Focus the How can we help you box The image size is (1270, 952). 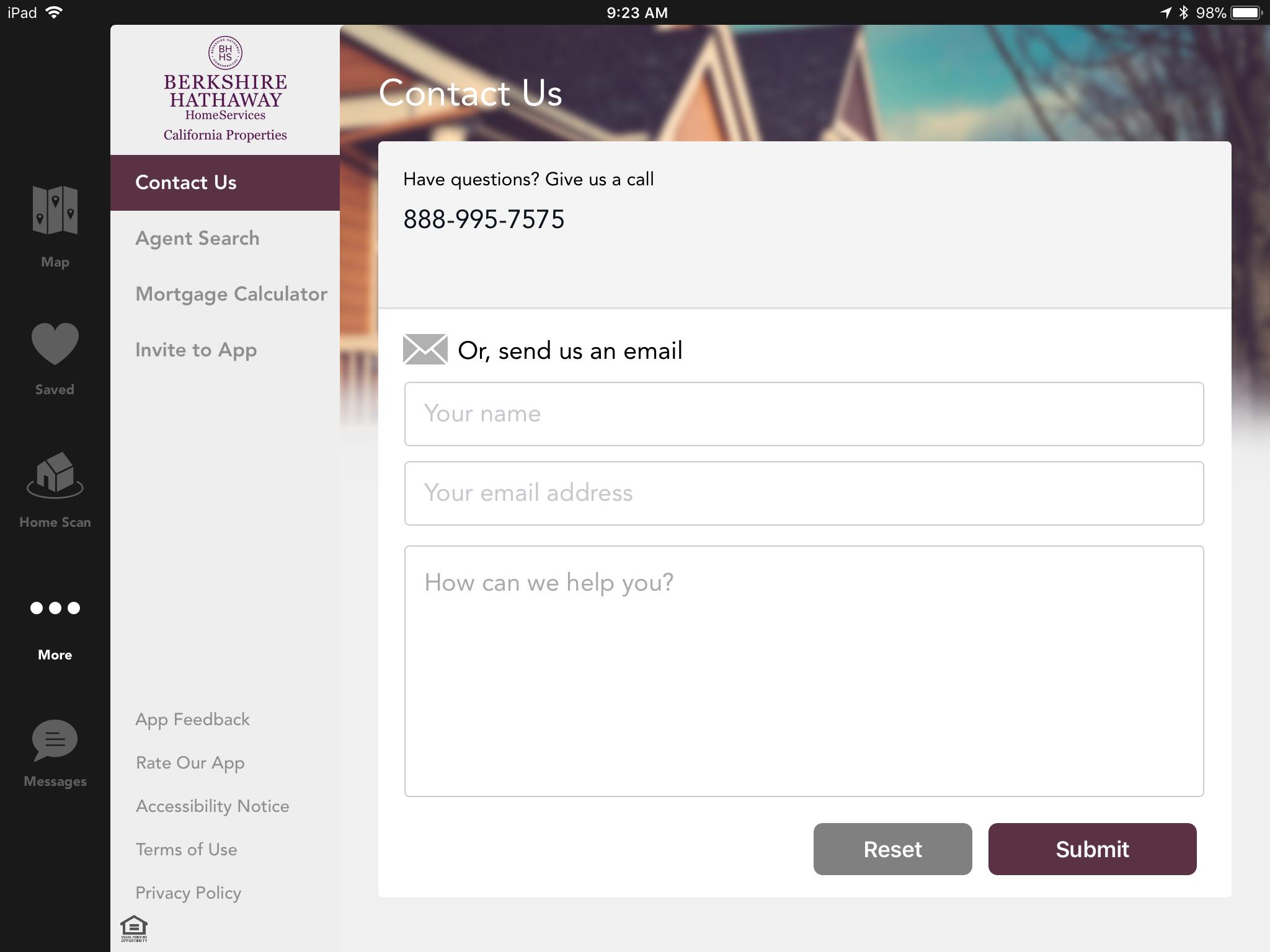(804, 671)
